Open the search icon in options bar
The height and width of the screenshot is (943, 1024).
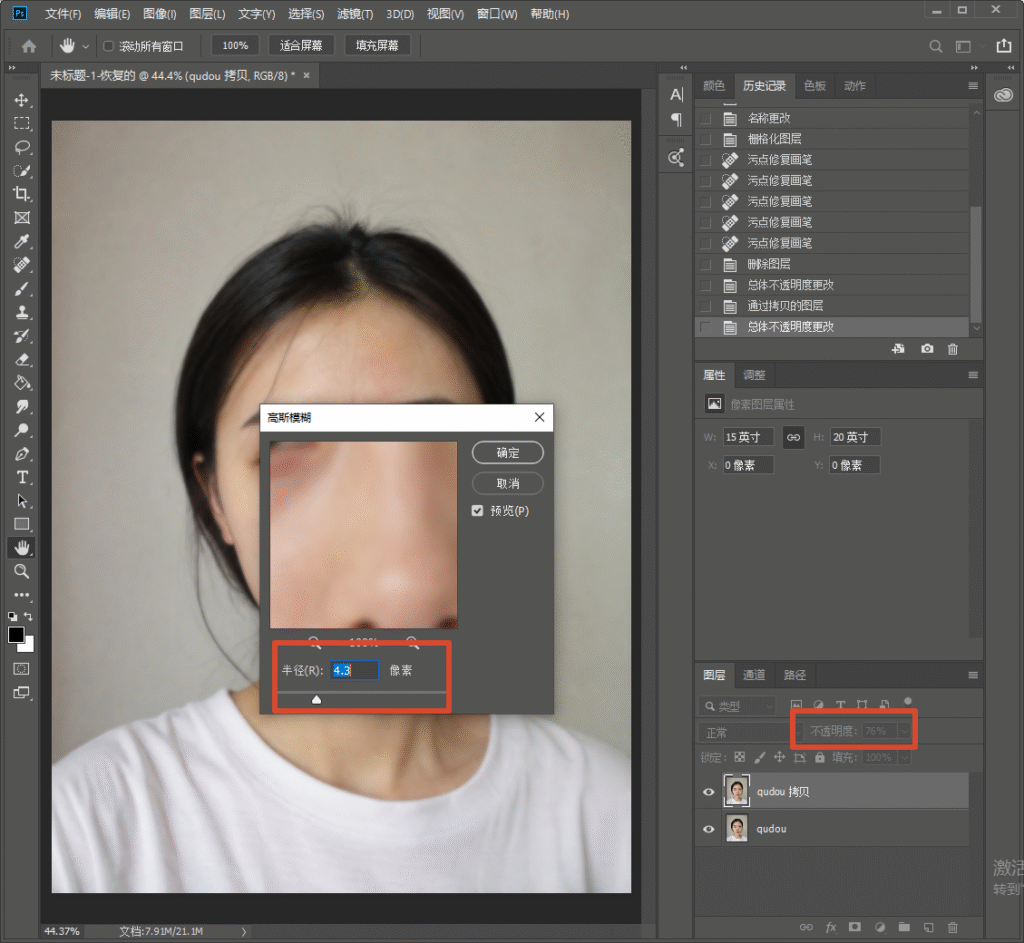pos(935,46)
